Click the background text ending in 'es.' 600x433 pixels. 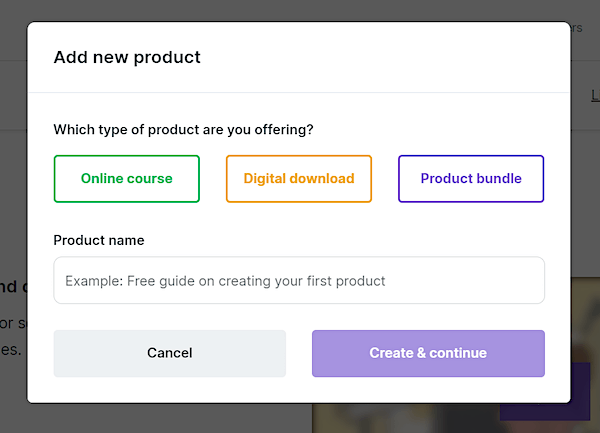click(x=11, y=350)
